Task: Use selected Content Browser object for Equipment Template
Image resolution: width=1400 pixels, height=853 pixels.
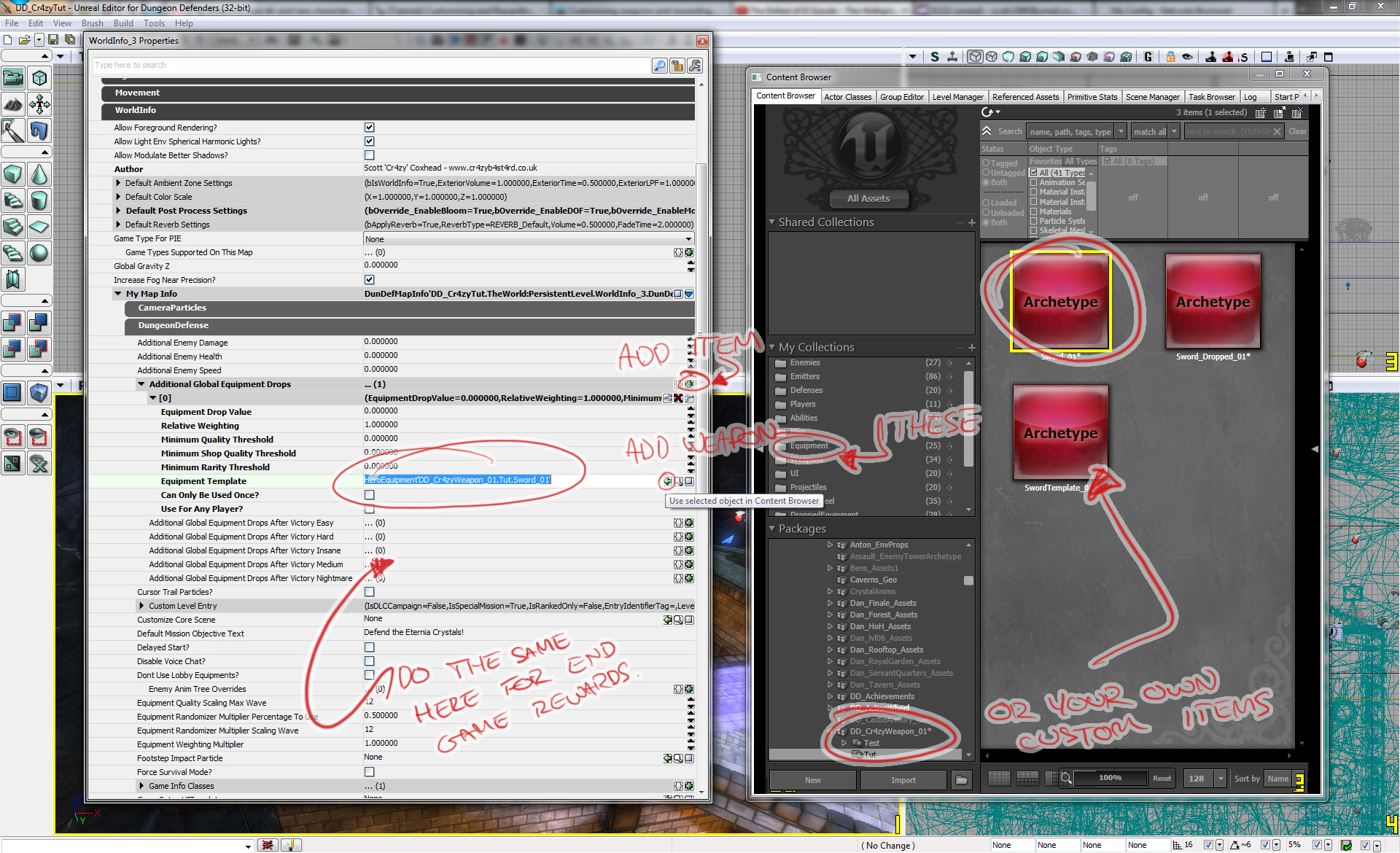Action: point(667,481)
